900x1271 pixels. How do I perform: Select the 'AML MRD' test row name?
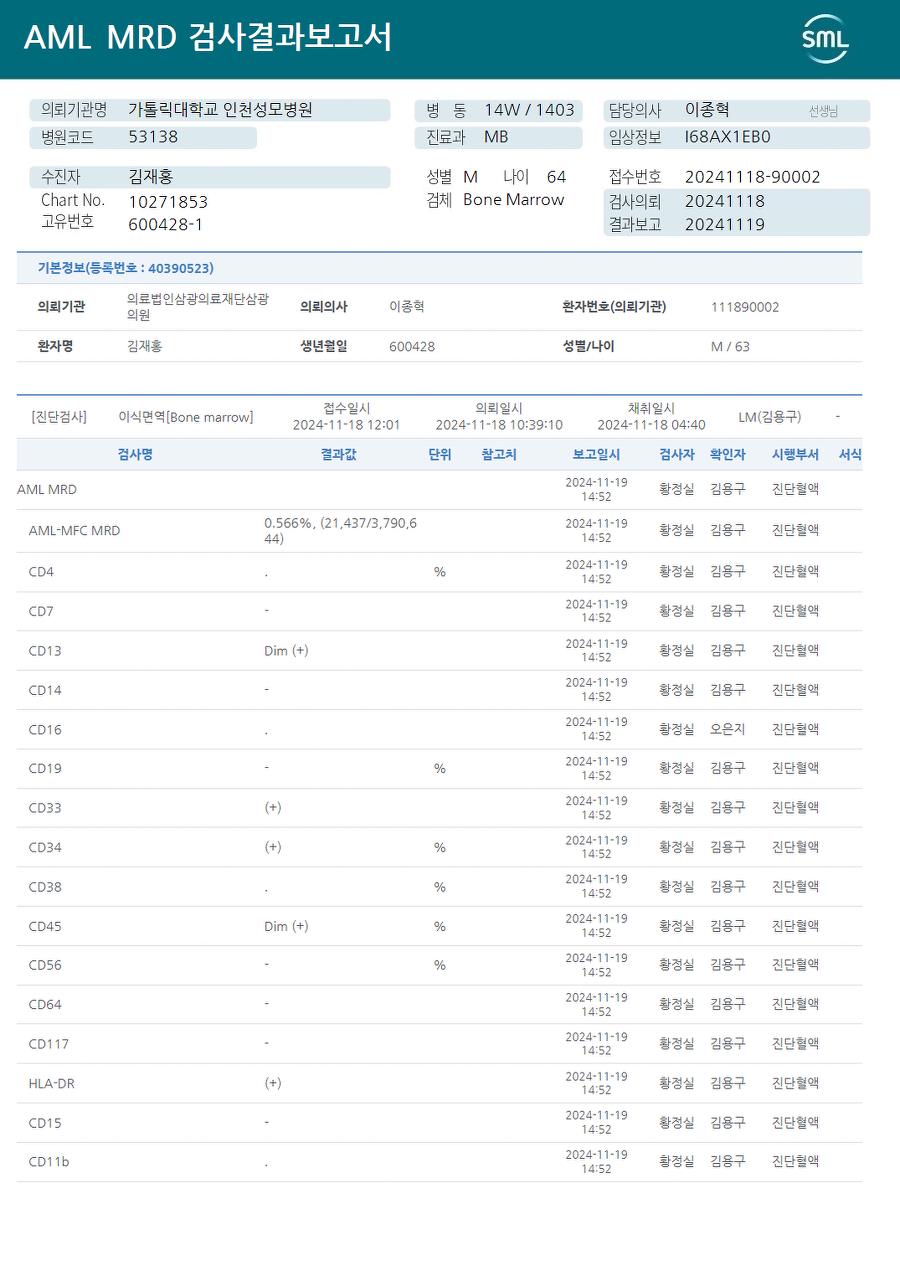click(47, 490)
